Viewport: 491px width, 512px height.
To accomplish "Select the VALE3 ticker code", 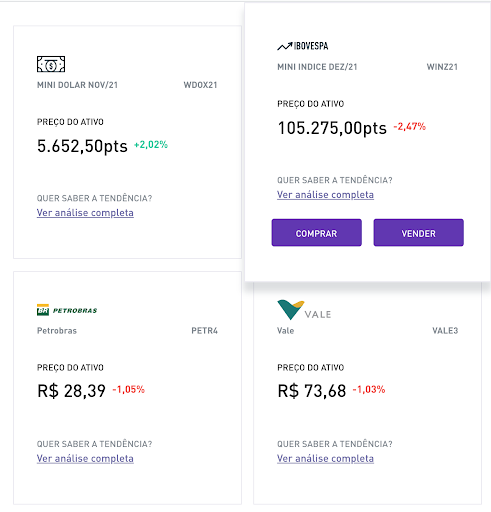I will 445,331.
